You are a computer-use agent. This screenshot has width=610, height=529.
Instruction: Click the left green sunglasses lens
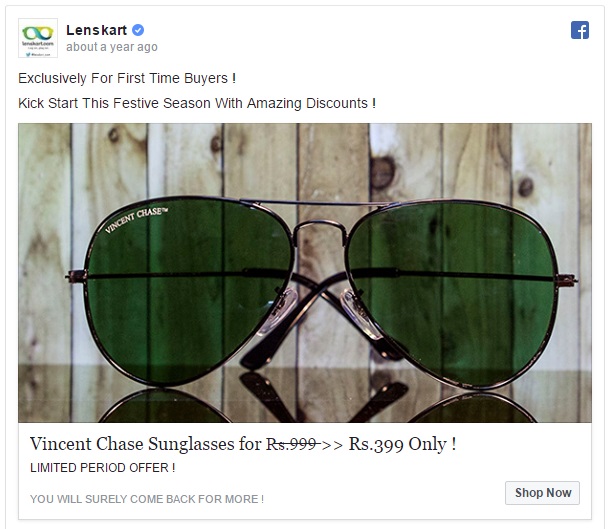tap(188, 290)
